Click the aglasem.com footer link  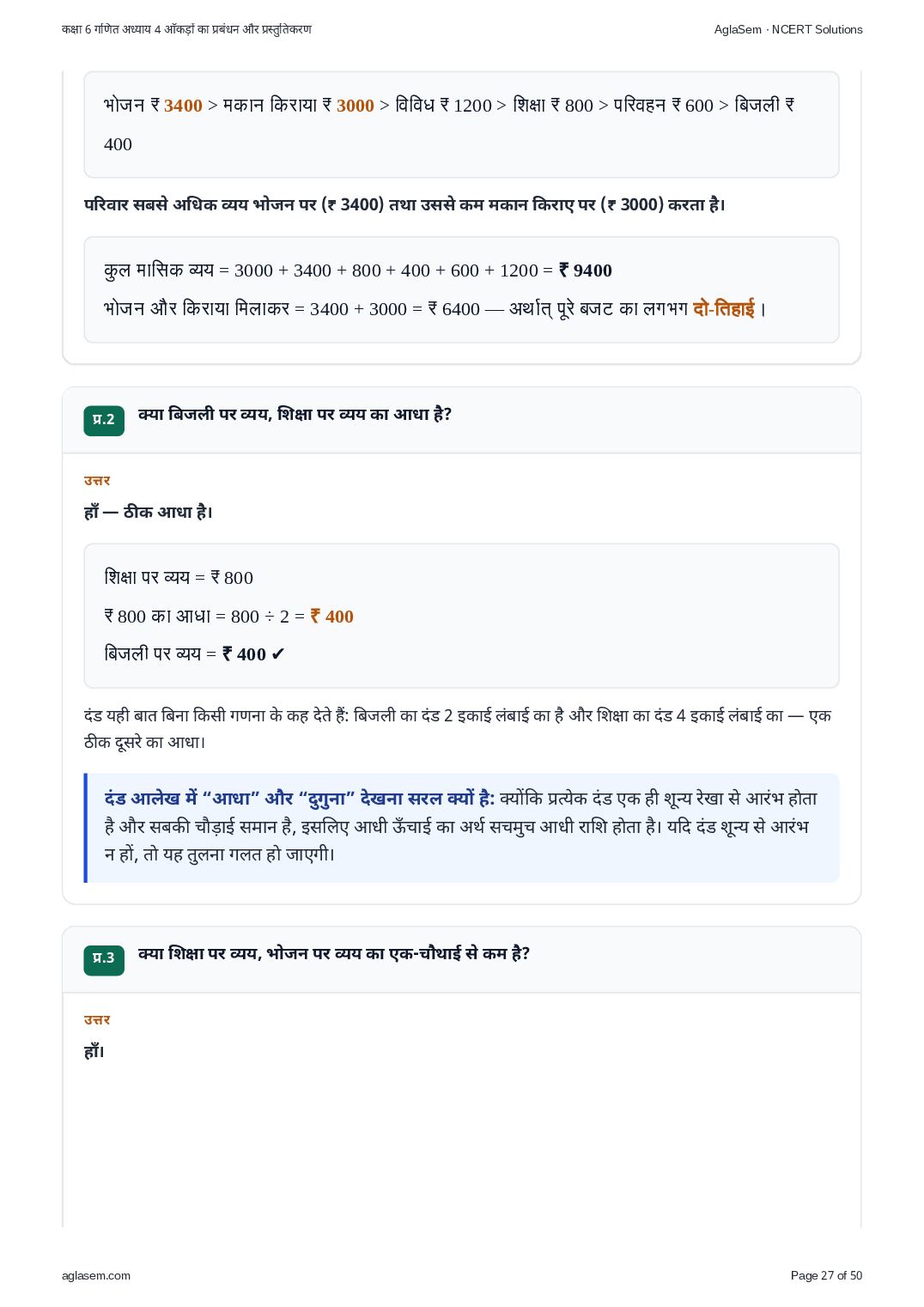pos(96,1275)
